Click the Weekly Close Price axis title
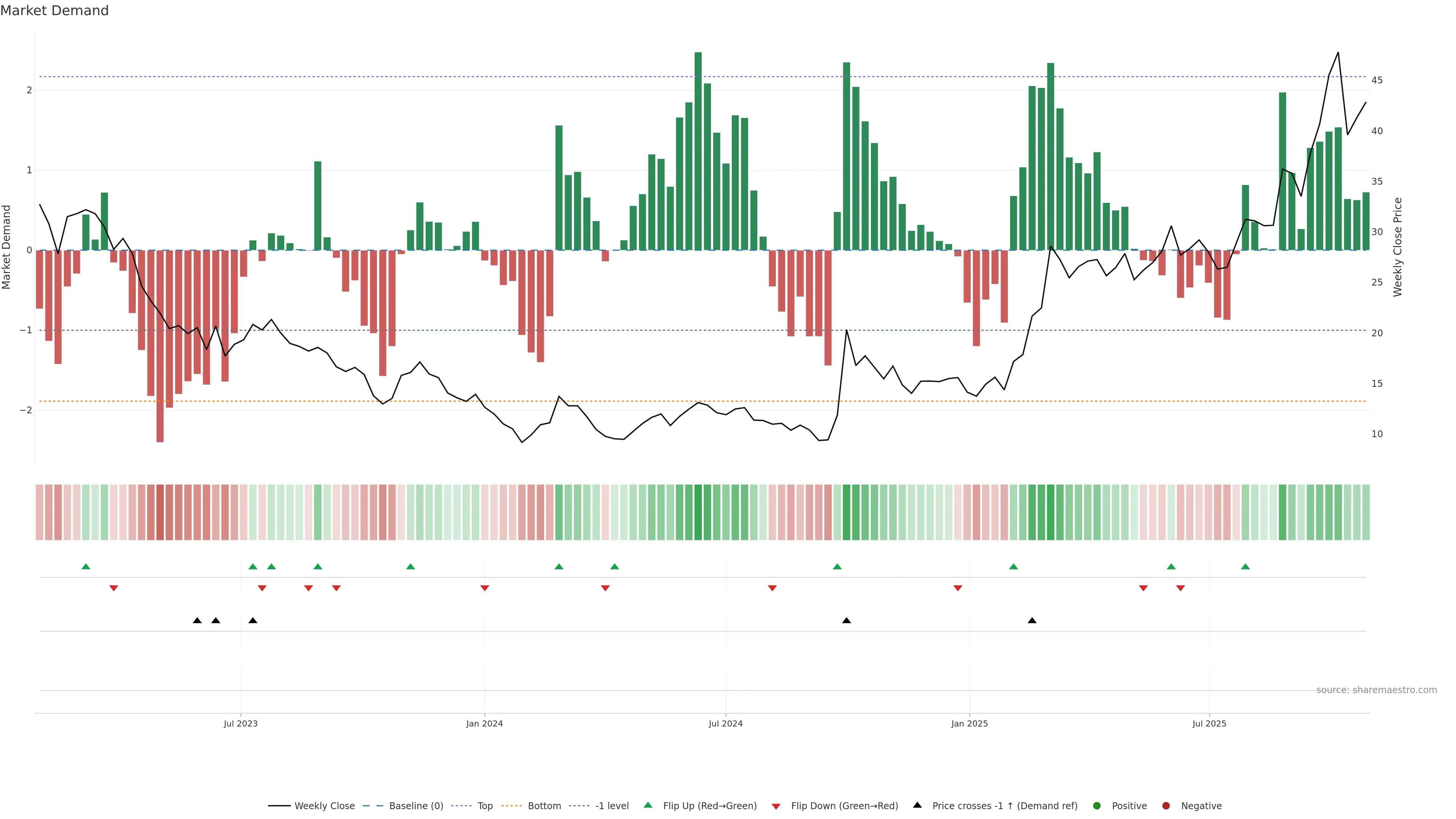This screenshot has height=819, width=1456. pos(1397,247)
